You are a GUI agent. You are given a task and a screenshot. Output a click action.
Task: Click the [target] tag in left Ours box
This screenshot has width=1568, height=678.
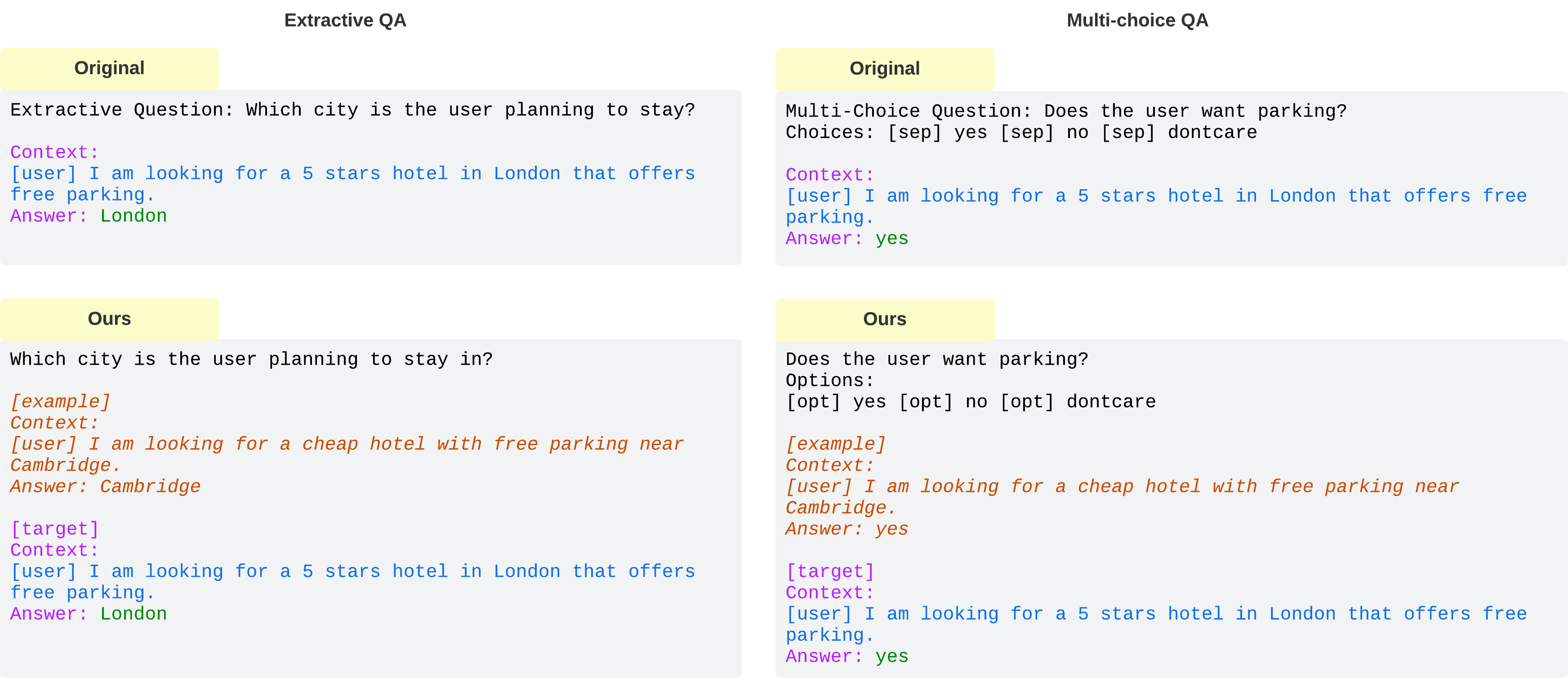(x=55, y=529)
